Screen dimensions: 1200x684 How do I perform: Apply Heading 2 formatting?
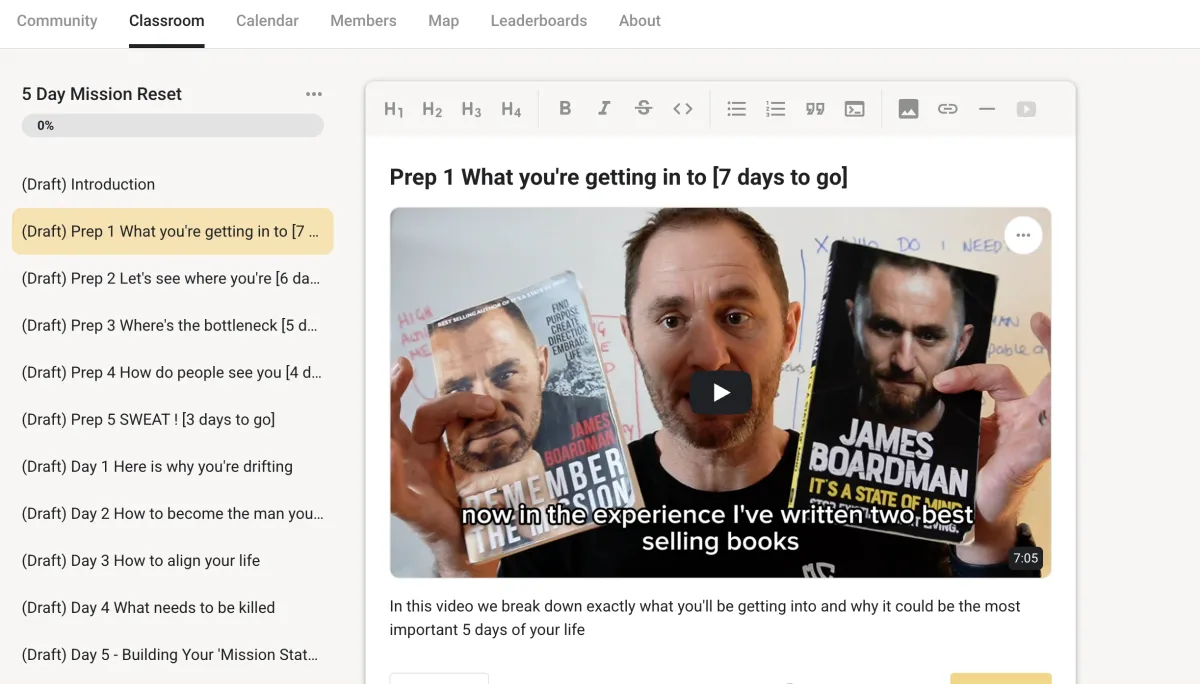point(432,109)
